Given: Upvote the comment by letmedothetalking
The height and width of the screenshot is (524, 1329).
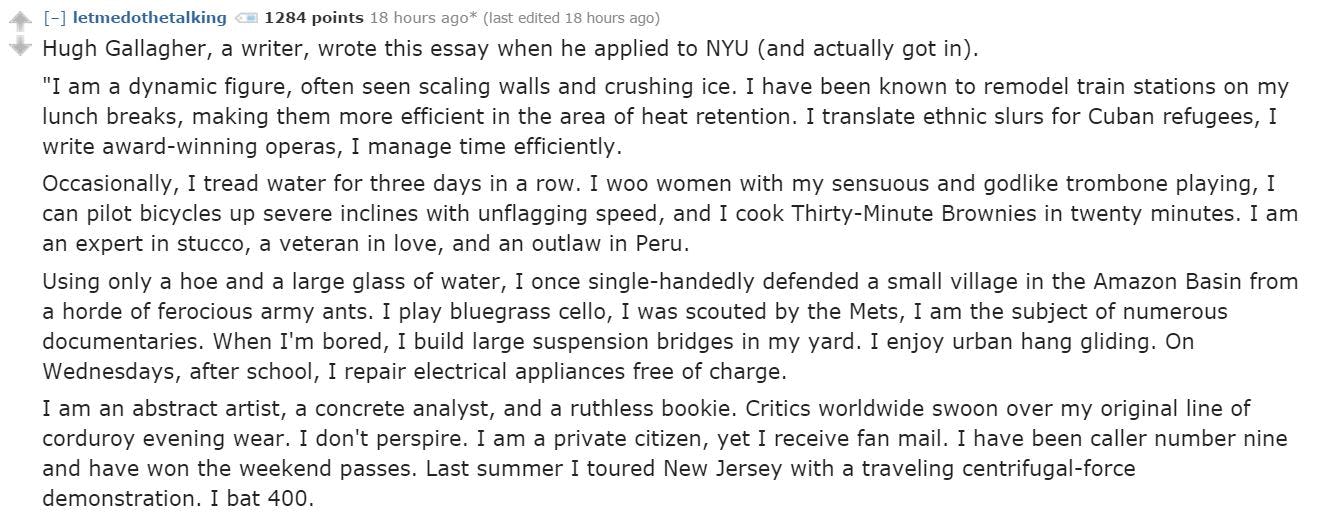Looking at the screenshot, I should pos(19,19).
